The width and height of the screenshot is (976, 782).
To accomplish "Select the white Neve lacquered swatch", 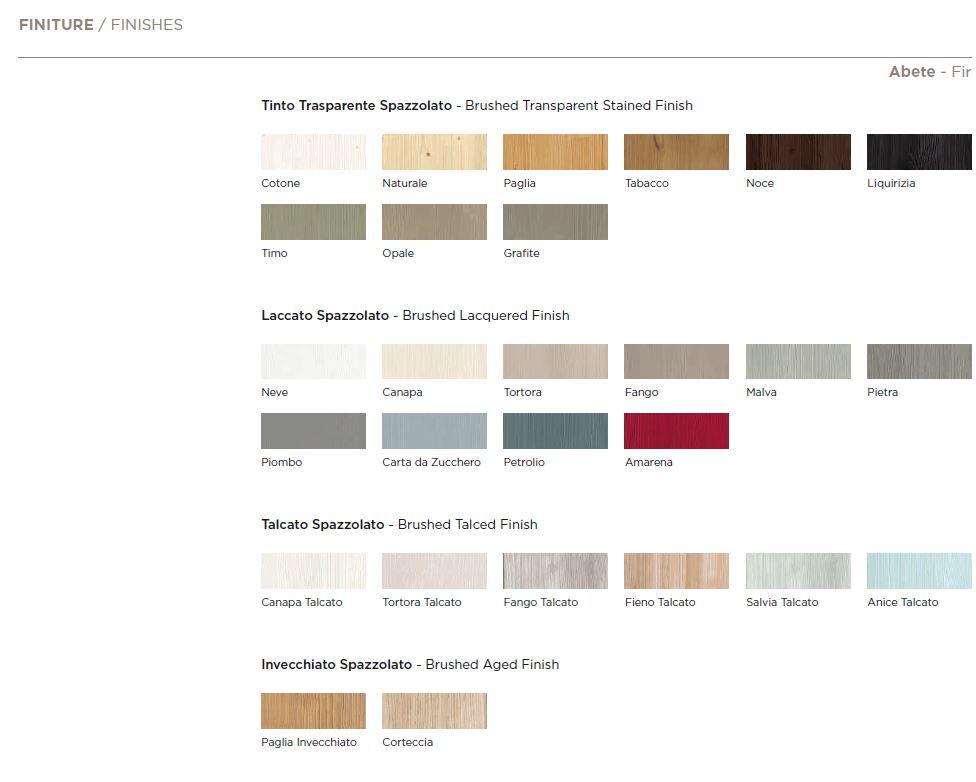I will pyautogui.click(x=313, y=361).
